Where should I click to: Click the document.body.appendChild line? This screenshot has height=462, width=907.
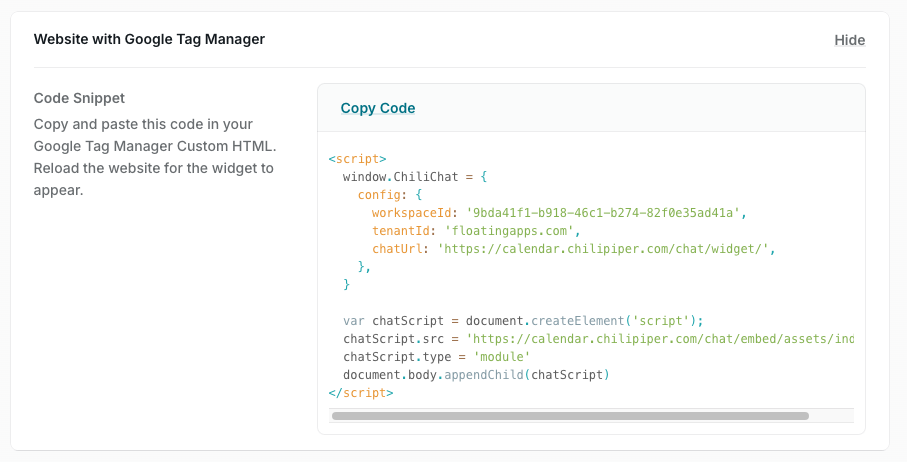[476, 375]
